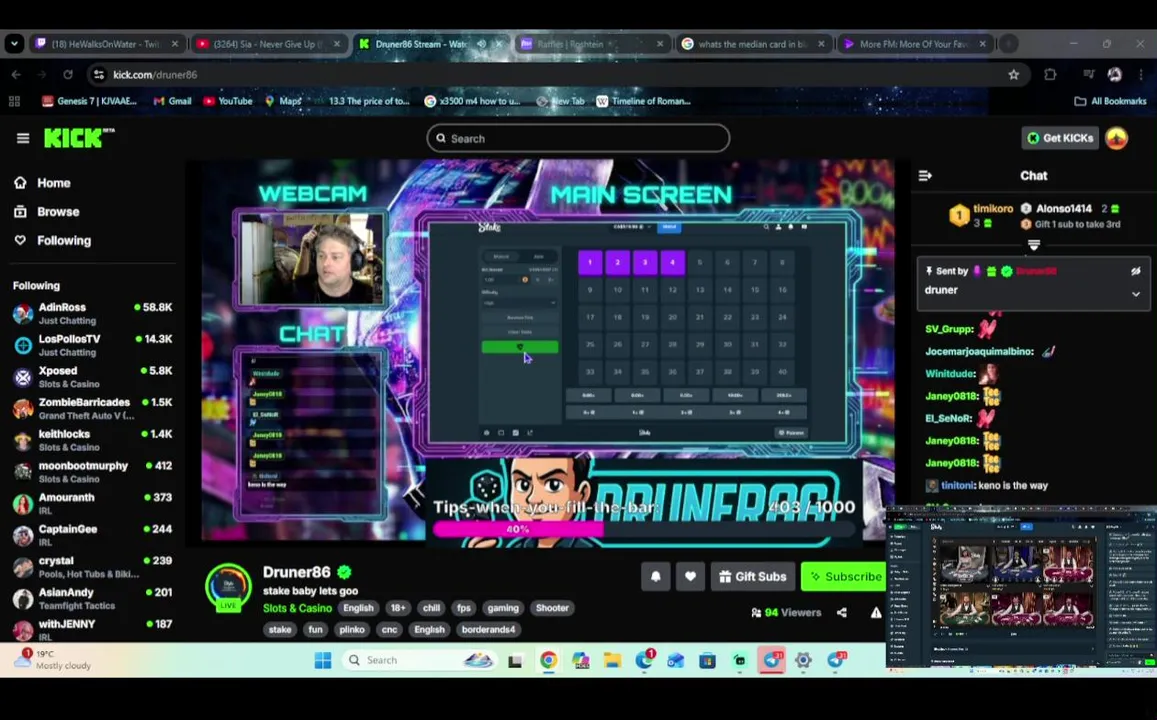
Task: Switch to More FM browser tab
Action: click(913, 44)
